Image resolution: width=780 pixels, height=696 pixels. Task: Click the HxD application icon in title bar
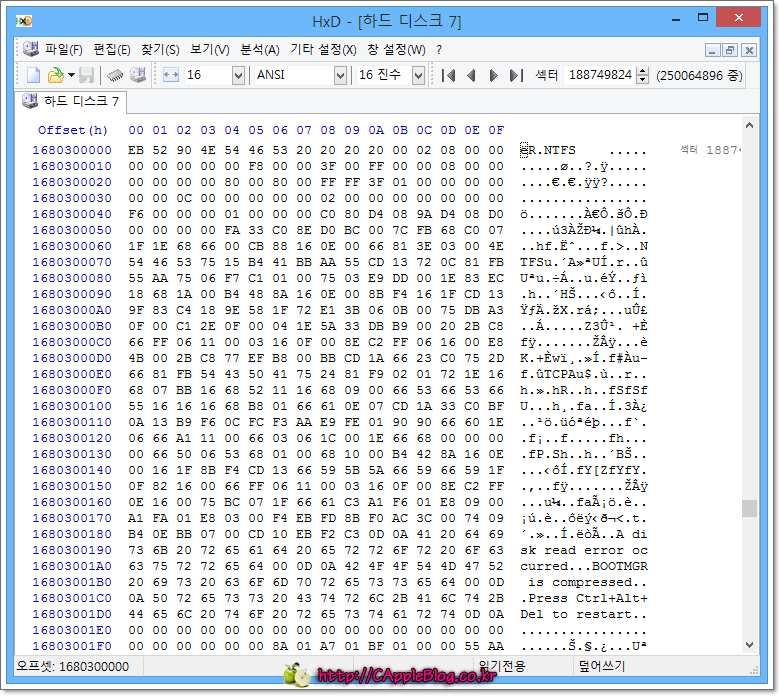pyautogui.click(x=24, y=21)
